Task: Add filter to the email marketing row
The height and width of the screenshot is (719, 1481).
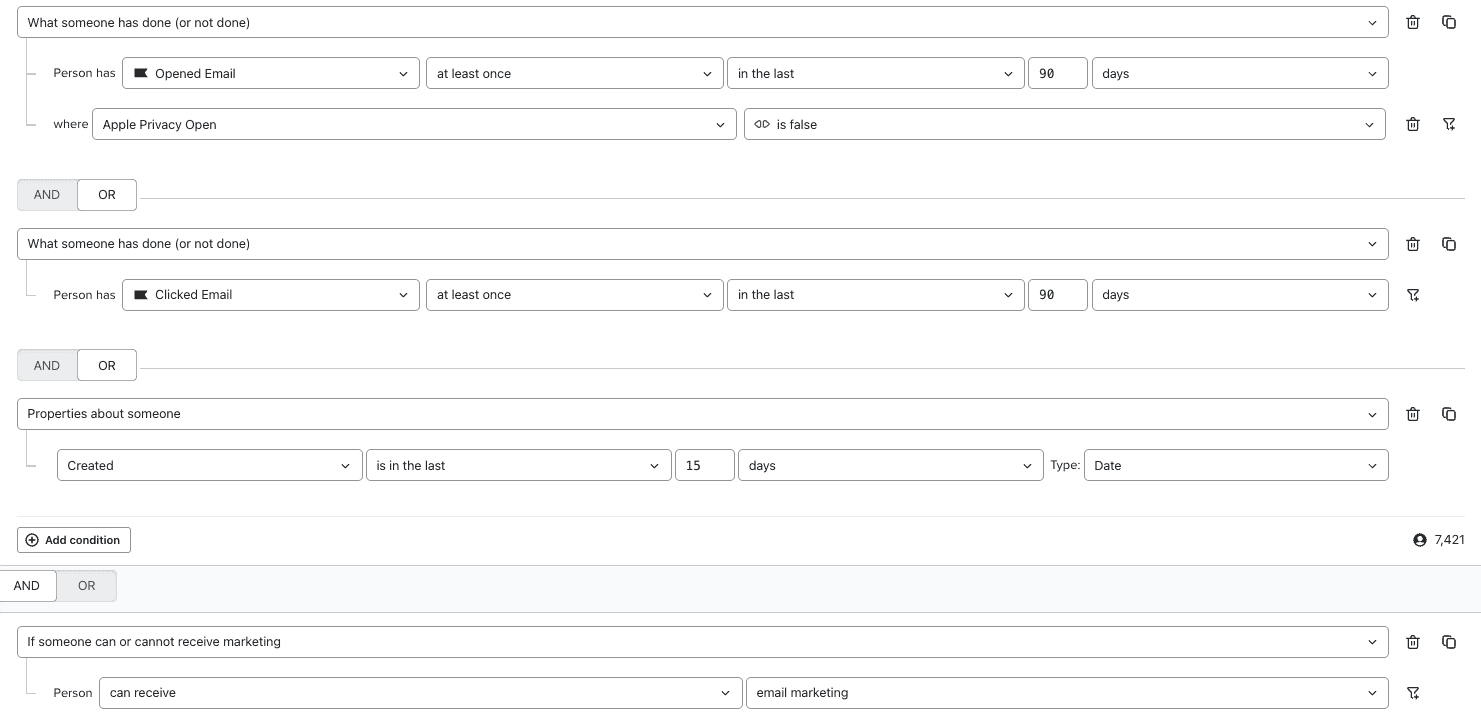Action: pyautogui.click(x=1413, y=692)
